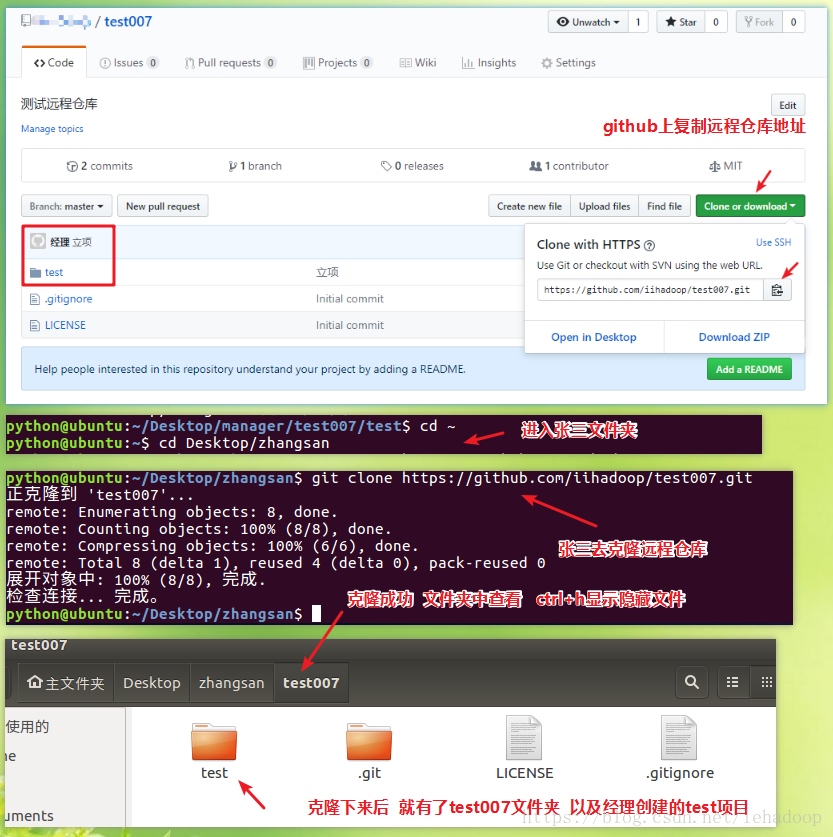
Task: Open the .gitignore file link
Action: coord(68,299)
